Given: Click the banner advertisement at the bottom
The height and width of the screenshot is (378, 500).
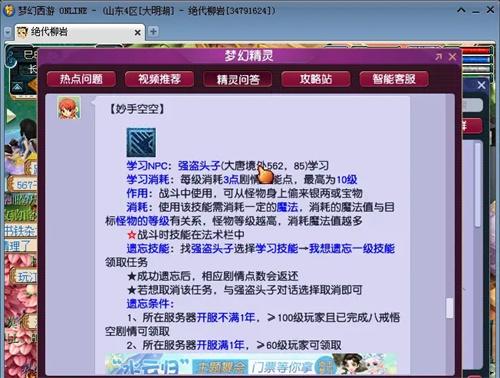Looking at the screenshot, I should pos(251,364).
